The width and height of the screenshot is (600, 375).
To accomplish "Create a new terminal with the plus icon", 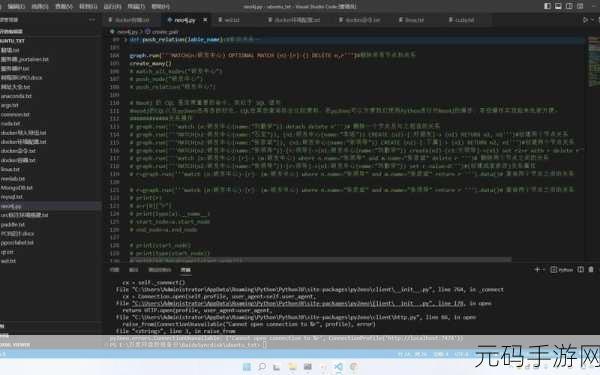I will pos(537,270).
